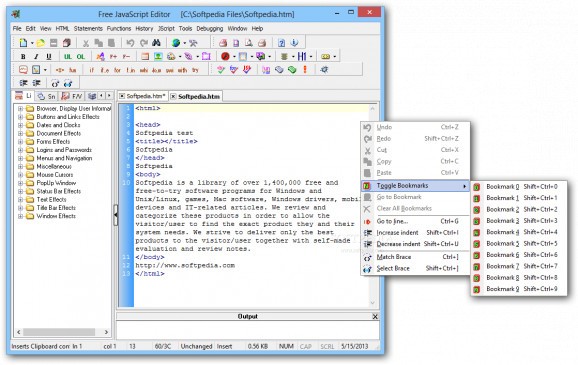Click the NUM indicator in status bar
This screenshot has height=365, width=578.
tap(286, 347)
